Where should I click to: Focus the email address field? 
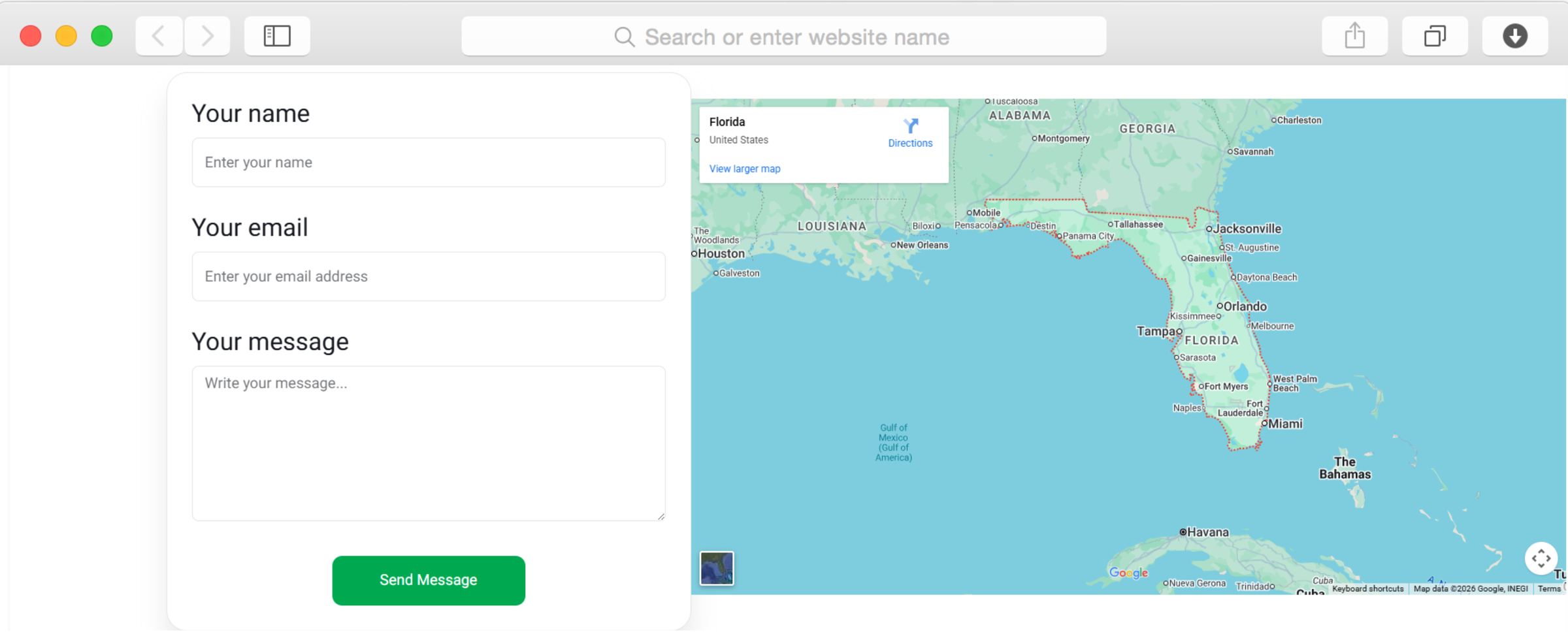tap(429, 277)
